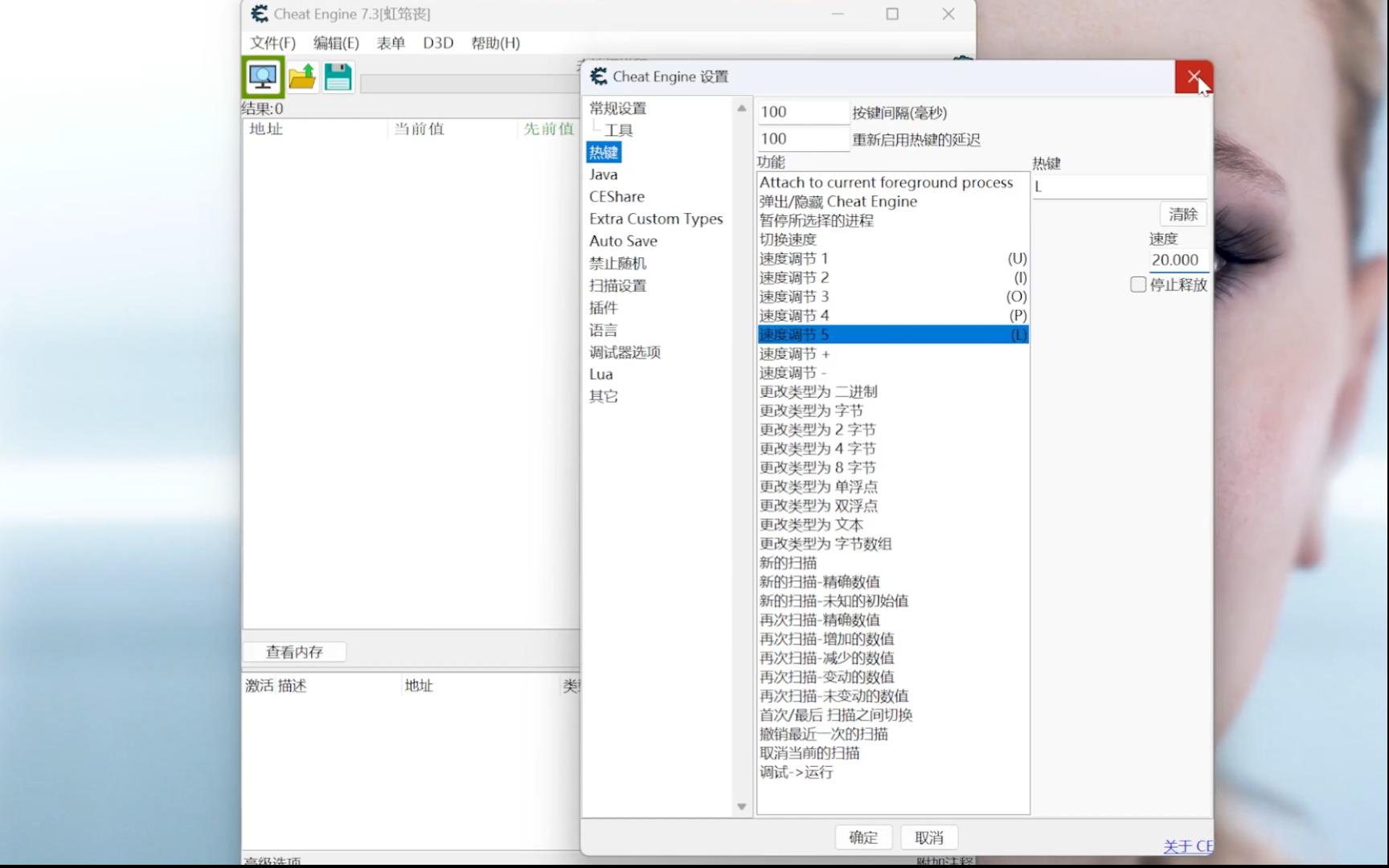This screenshot has height=868, width=1389.
Task: Select the 调试器选项 category
Action: point(625,352)
